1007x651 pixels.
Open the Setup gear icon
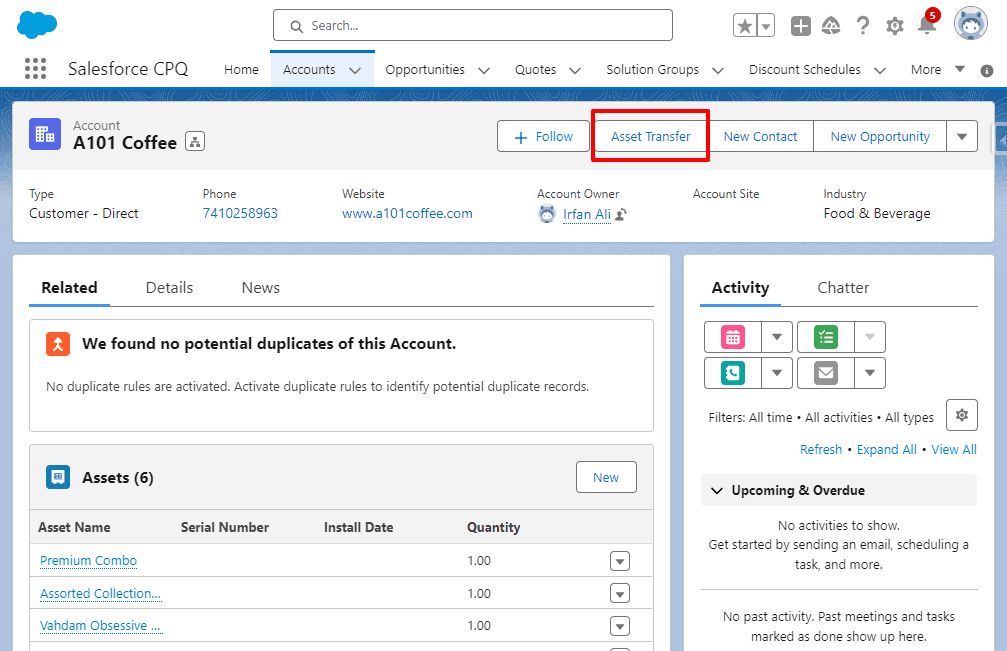tap(895, 26)
